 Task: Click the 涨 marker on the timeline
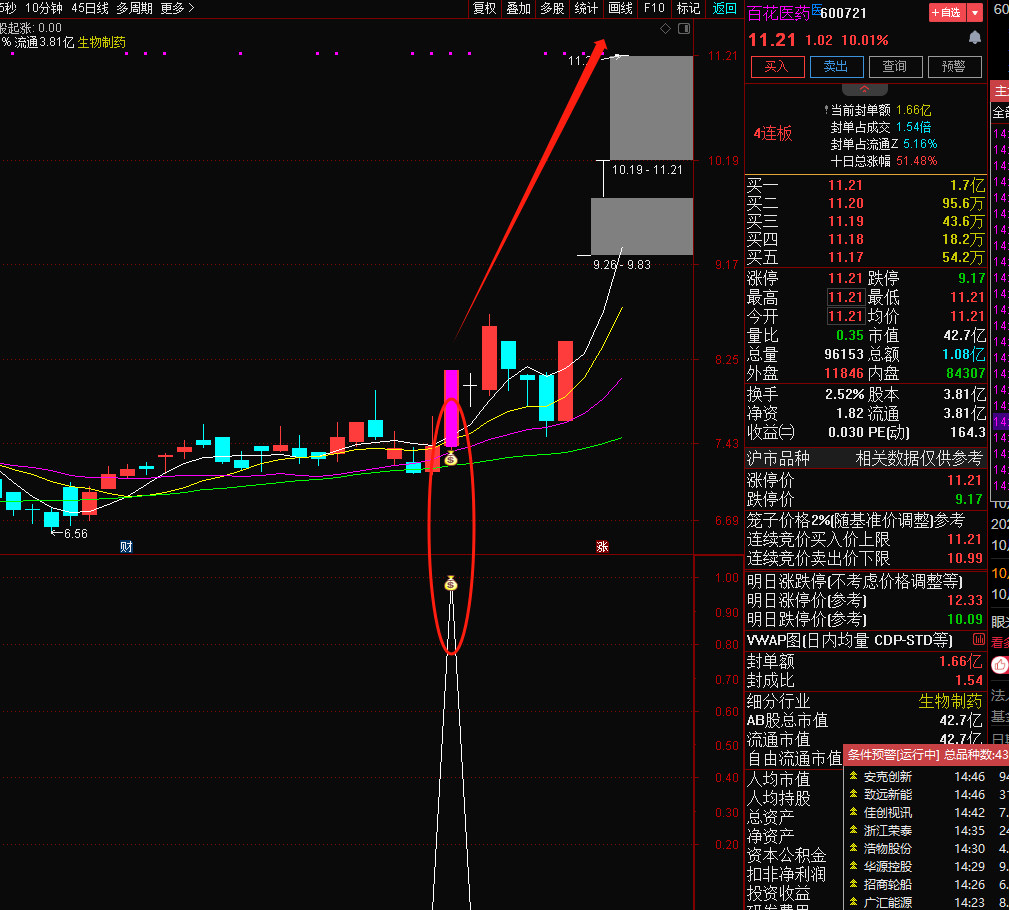pos(602,546)
